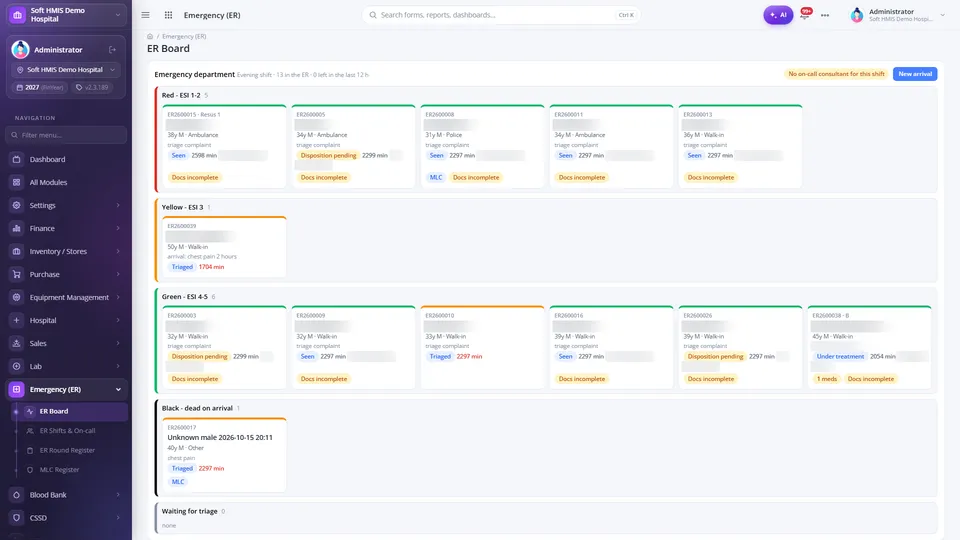Click Triaged badge on ER2600039 card
Image resolution: width=960 pixels, height=540 pixels.
tap(182, 267)
